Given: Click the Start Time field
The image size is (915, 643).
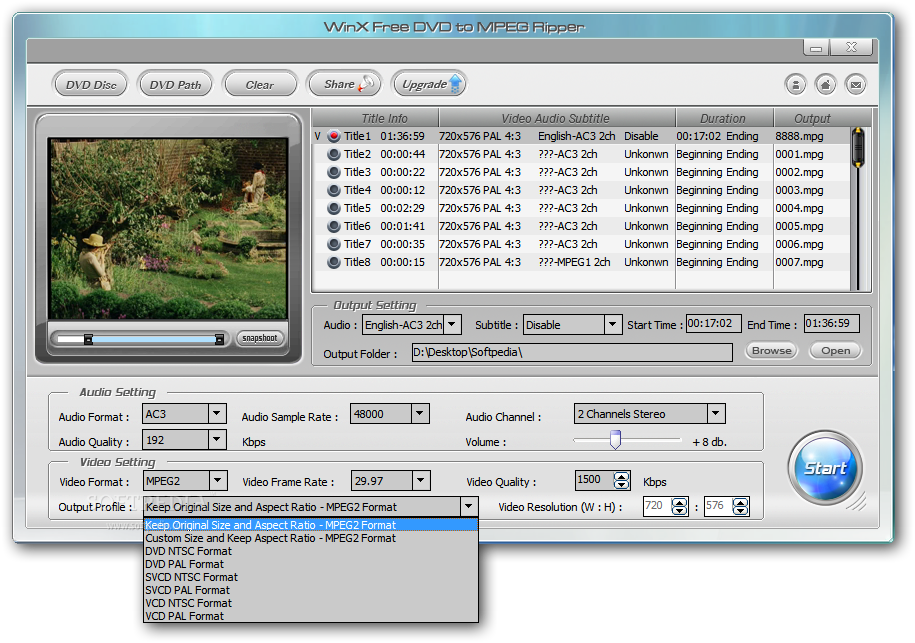Looking at the screenshot, I should [713, 323].
